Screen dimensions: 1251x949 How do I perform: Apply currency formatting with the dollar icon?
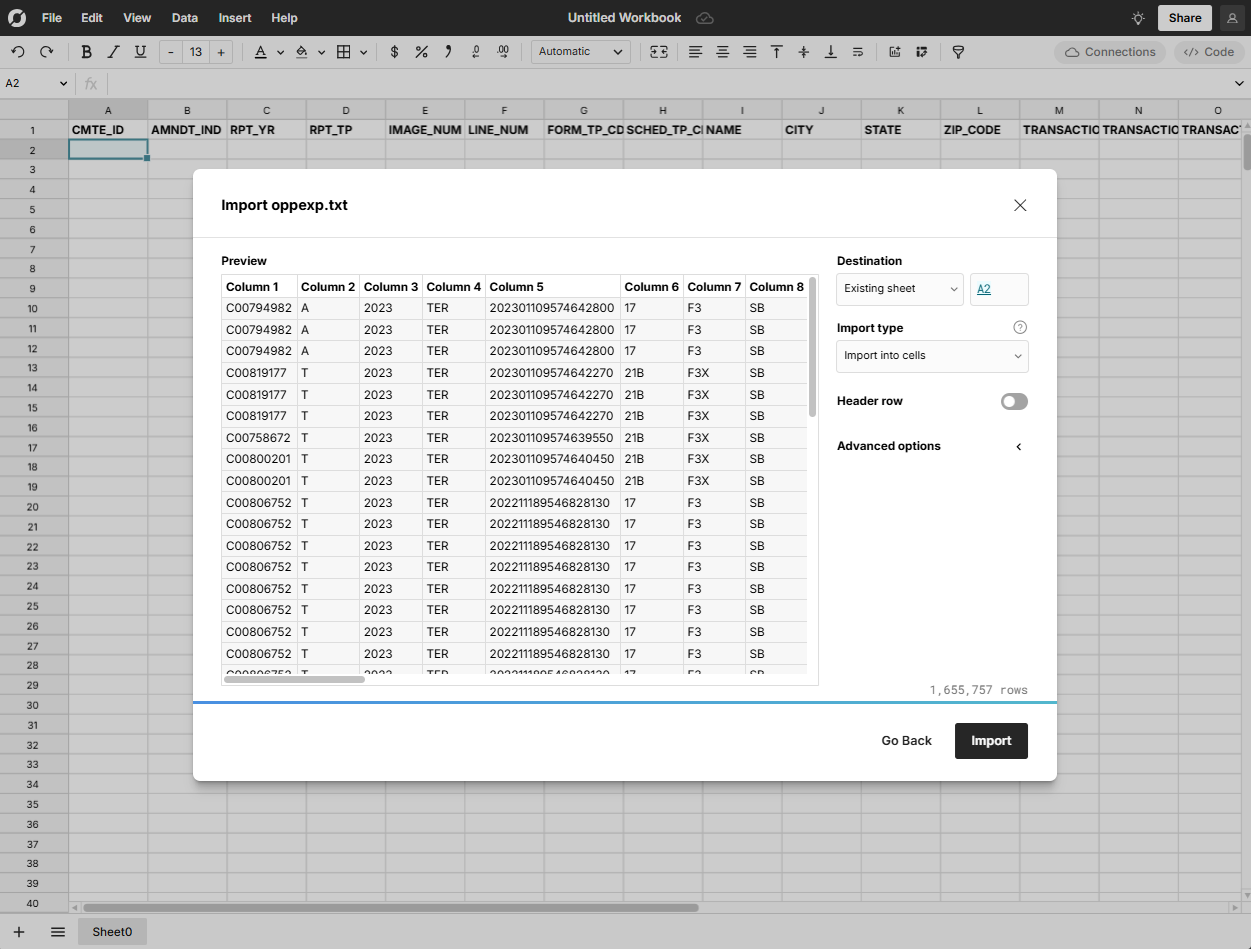click(x=395, y=51)
